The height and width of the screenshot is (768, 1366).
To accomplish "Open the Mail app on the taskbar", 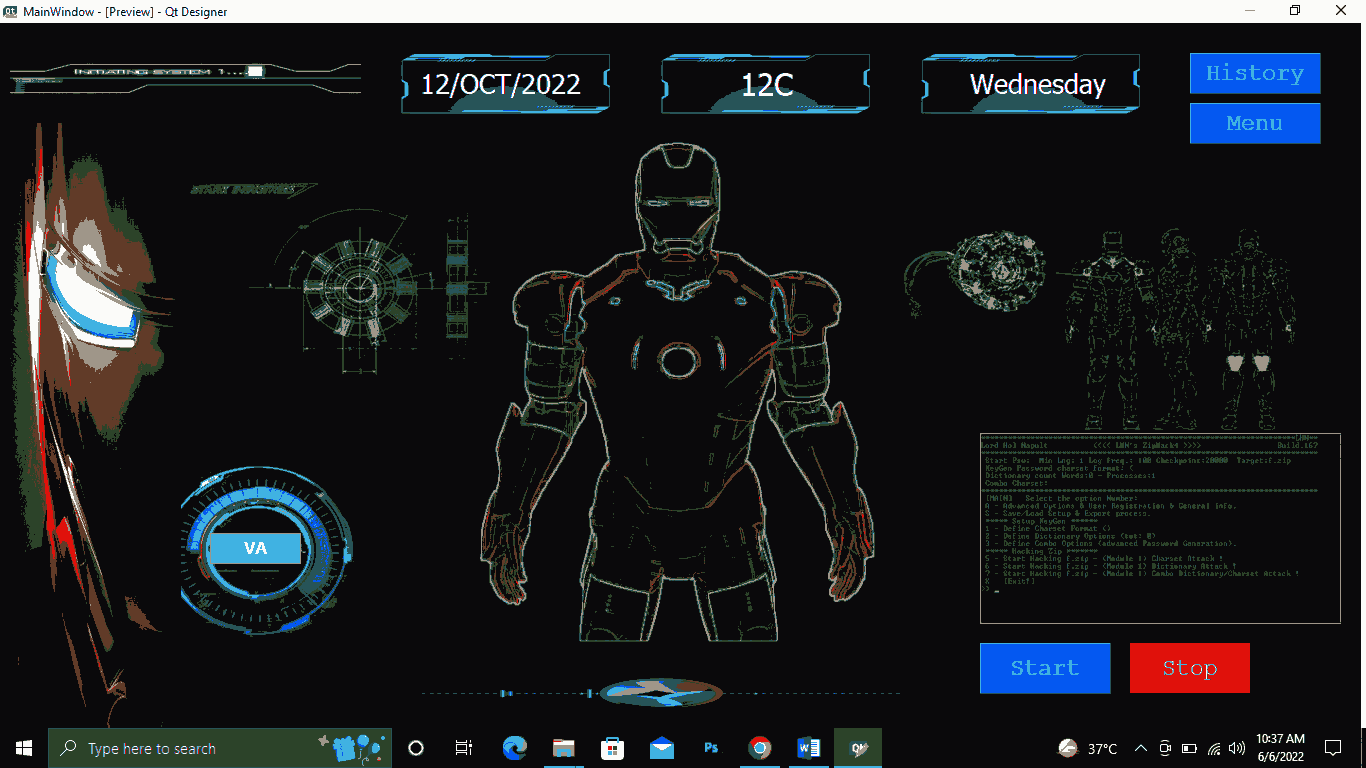I will (661, 748).
